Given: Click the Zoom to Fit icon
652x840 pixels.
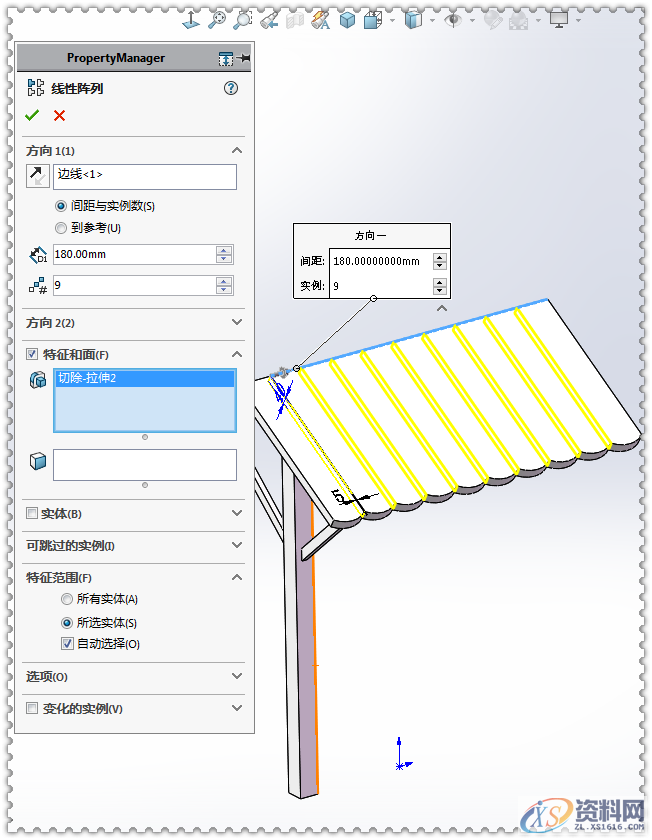Looking at the screenshot, I should 217,20.
